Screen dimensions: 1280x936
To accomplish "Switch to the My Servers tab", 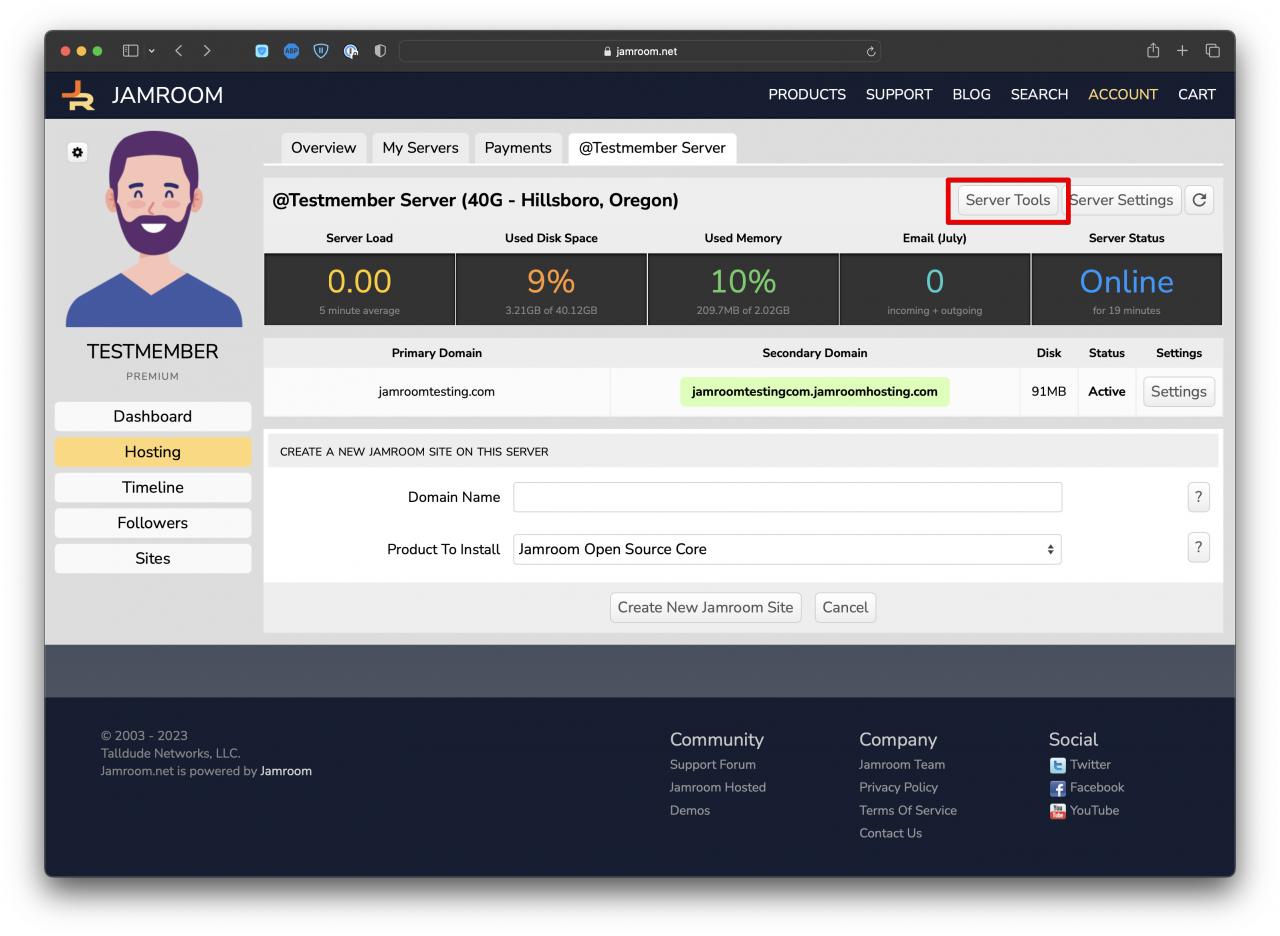I will 420,148.
